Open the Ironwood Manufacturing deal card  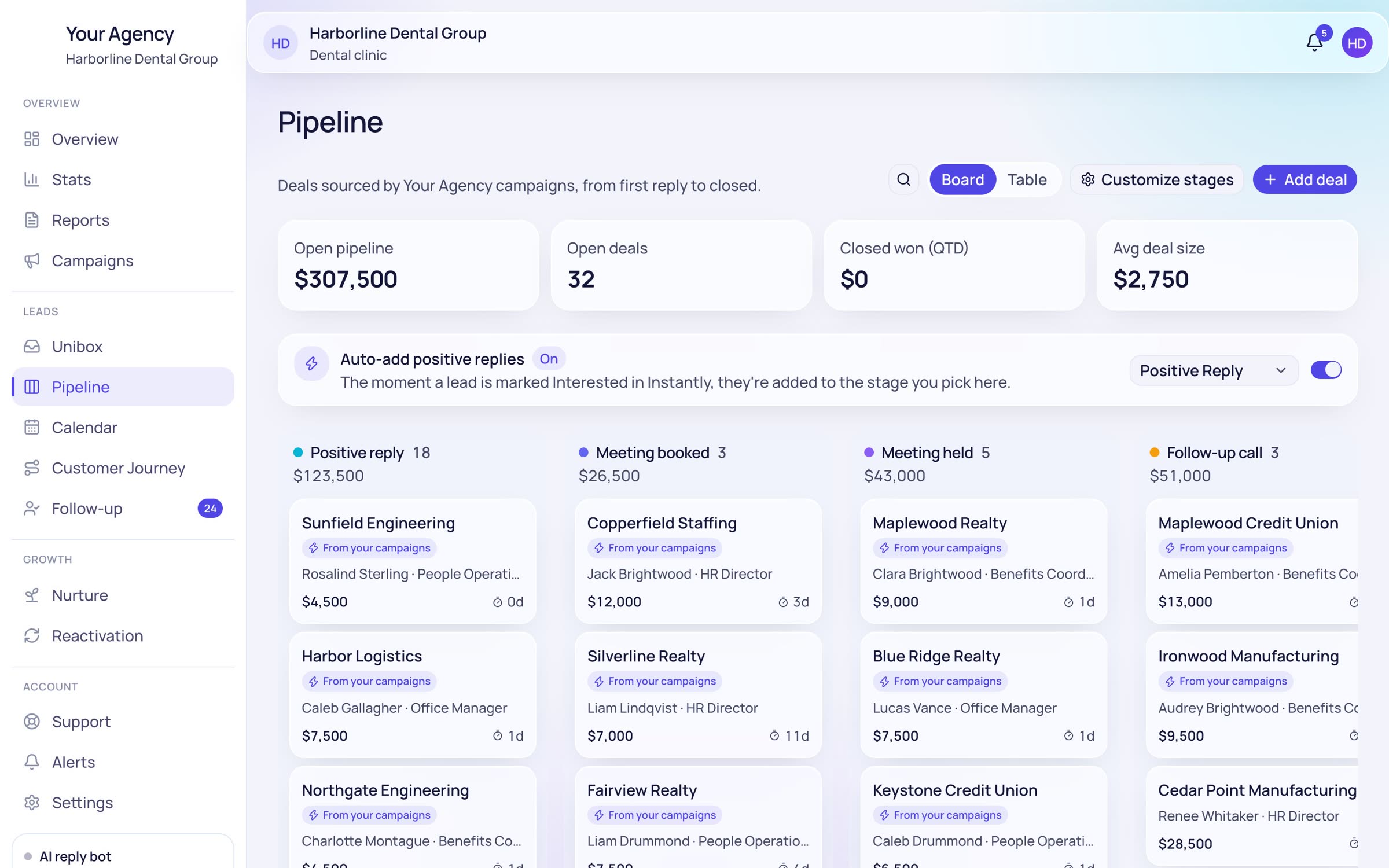(1252, 695)
